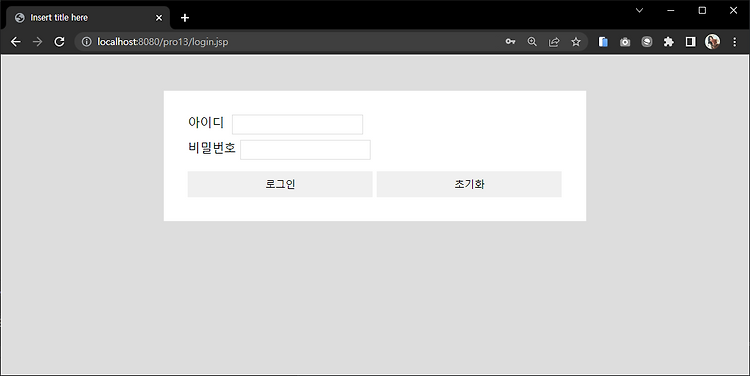750x376 pixels.
Task: Focus the 아이디 input field
Action: tap(298, 124)
